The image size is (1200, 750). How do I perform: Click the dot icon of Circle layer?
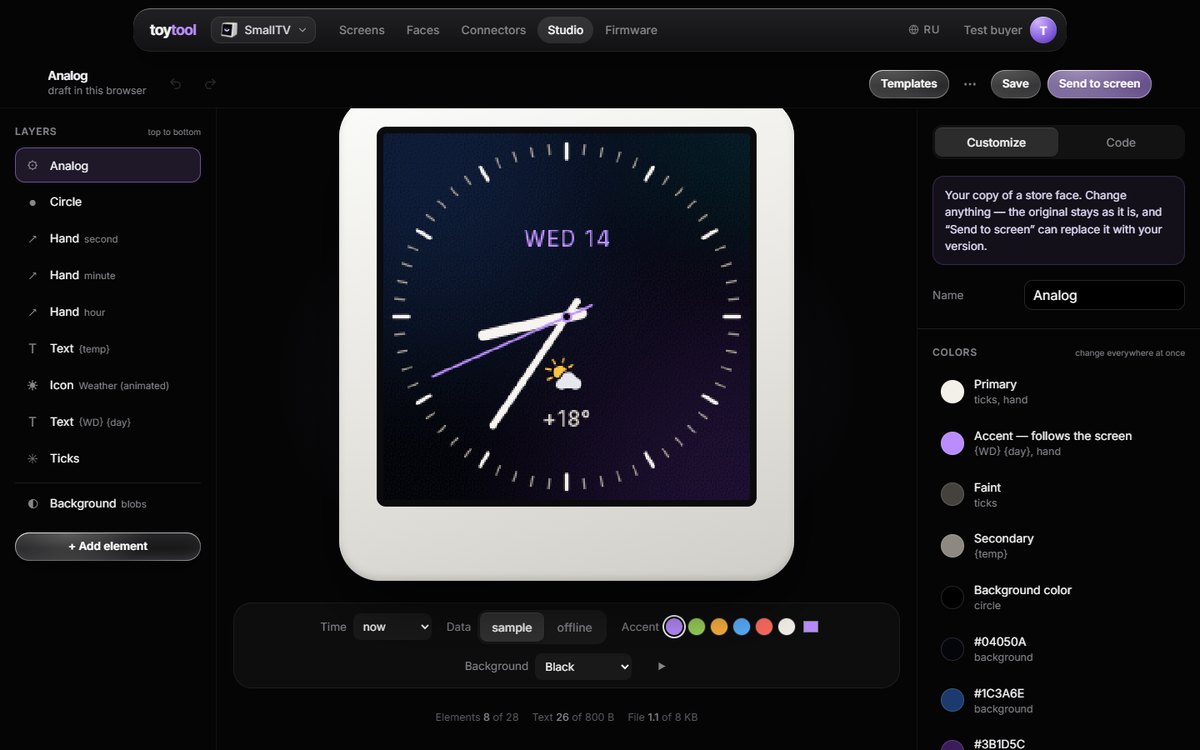tap(33, 202)
